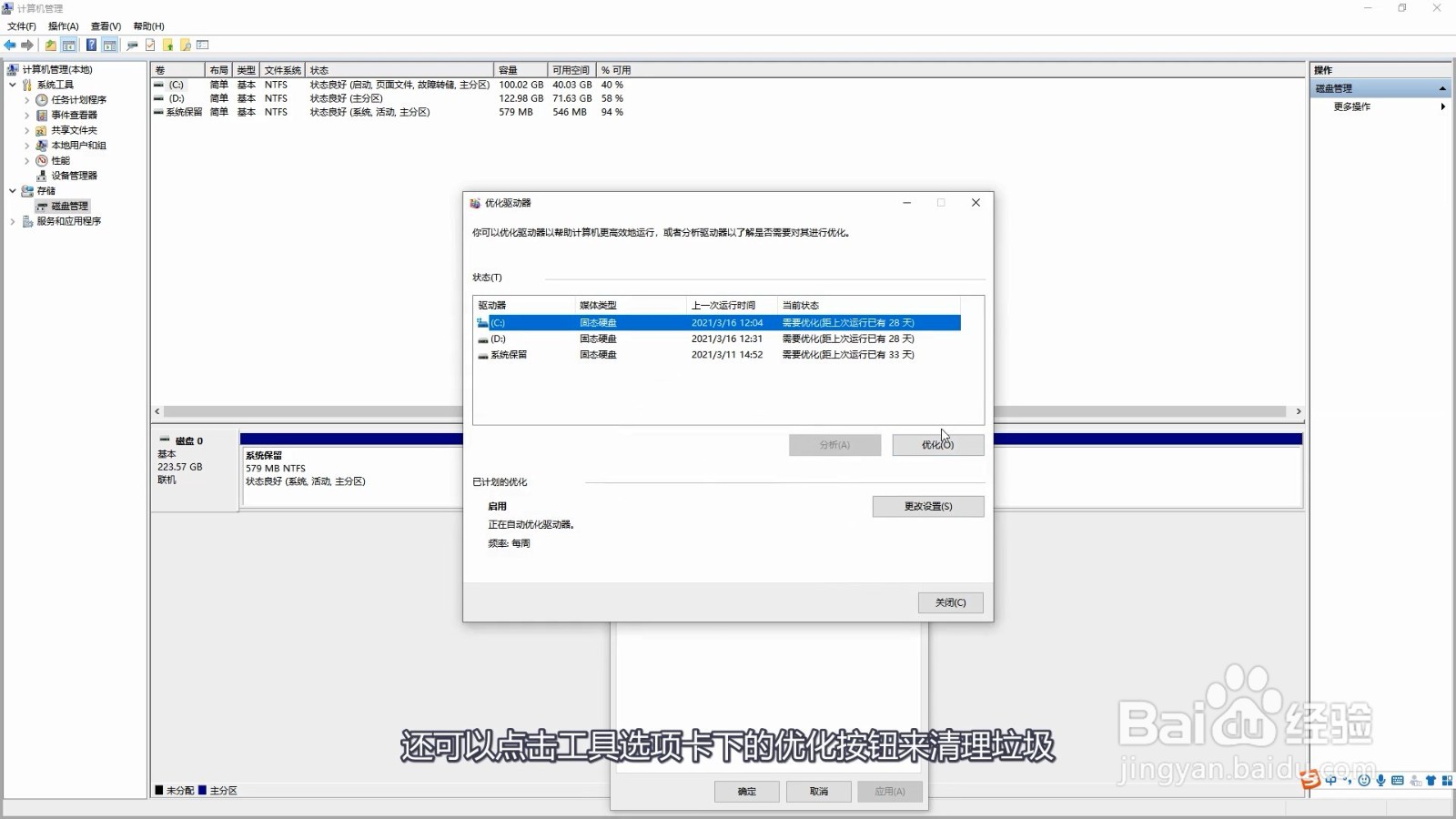Collapse the 磁盘管理 actions section arrow
The image size is (1456, 819).
coord(1442,88)
